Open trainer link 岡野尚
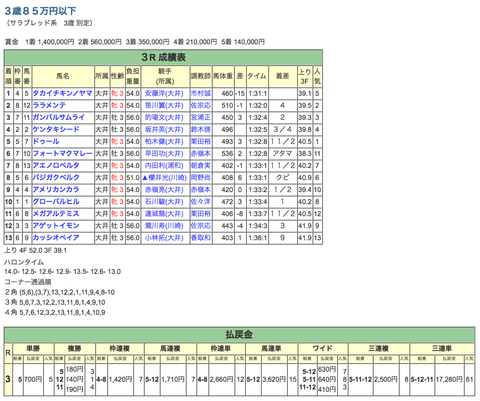 [201, 178]
